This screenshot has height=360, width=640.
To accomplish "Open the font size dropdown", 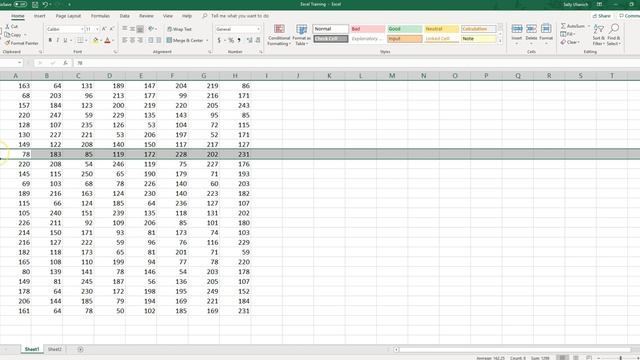I will 97,29.
